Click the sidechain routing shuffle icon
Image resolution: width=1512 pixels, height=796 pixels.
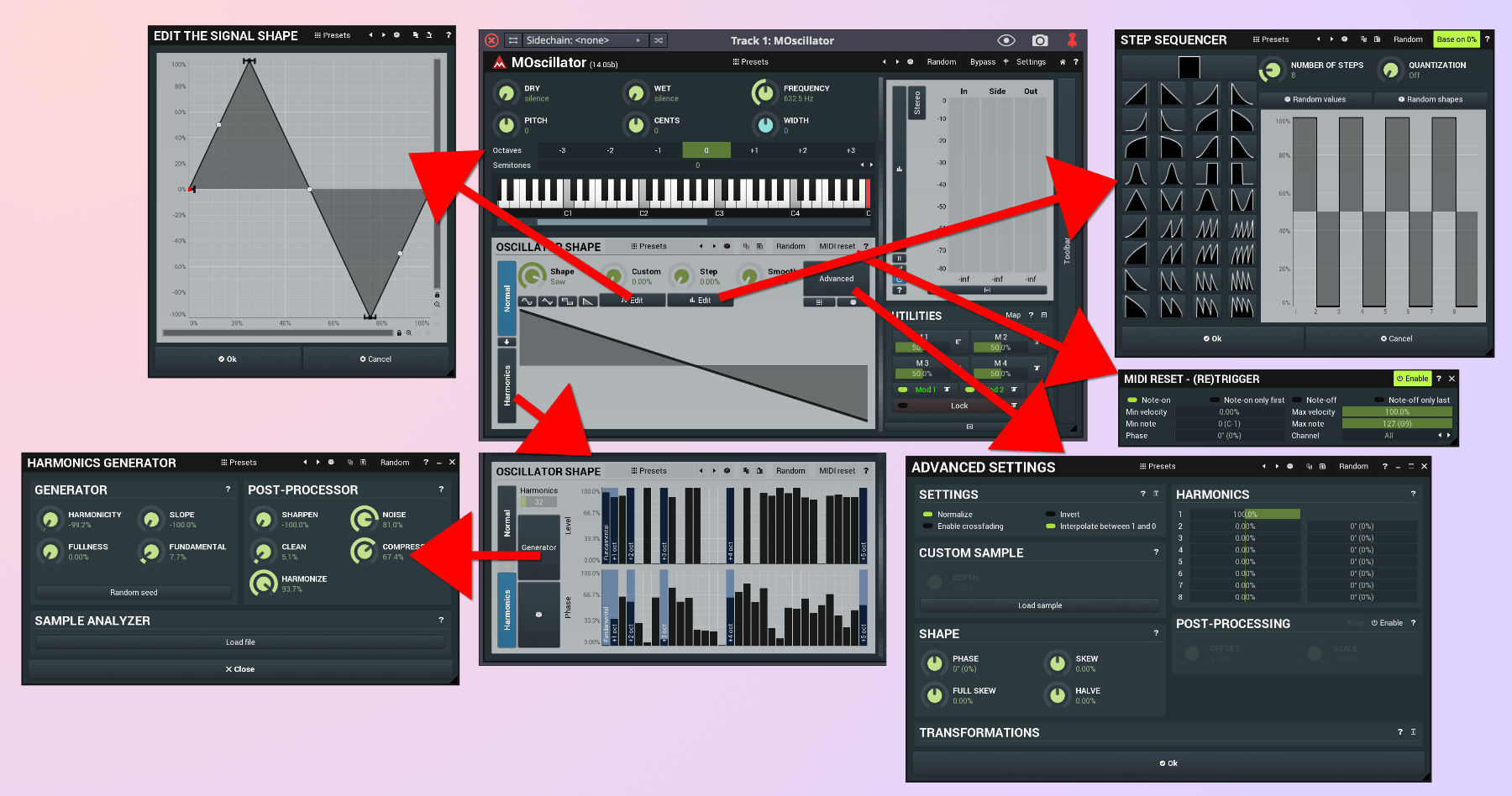pyautogui.click(x=659, y=40)
